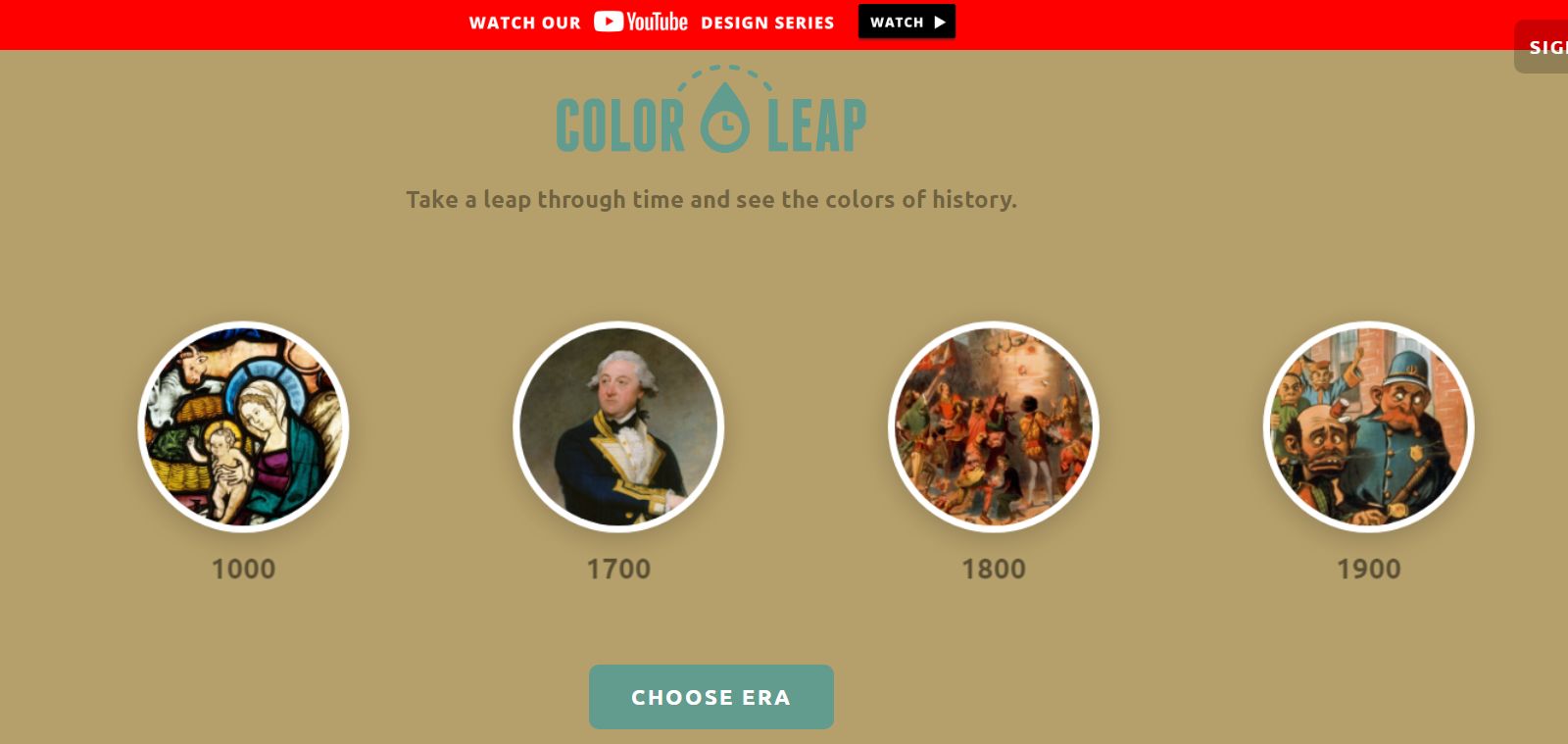
Task: Click the YouTube play-button logo in banner
Action: pos(609,22)
